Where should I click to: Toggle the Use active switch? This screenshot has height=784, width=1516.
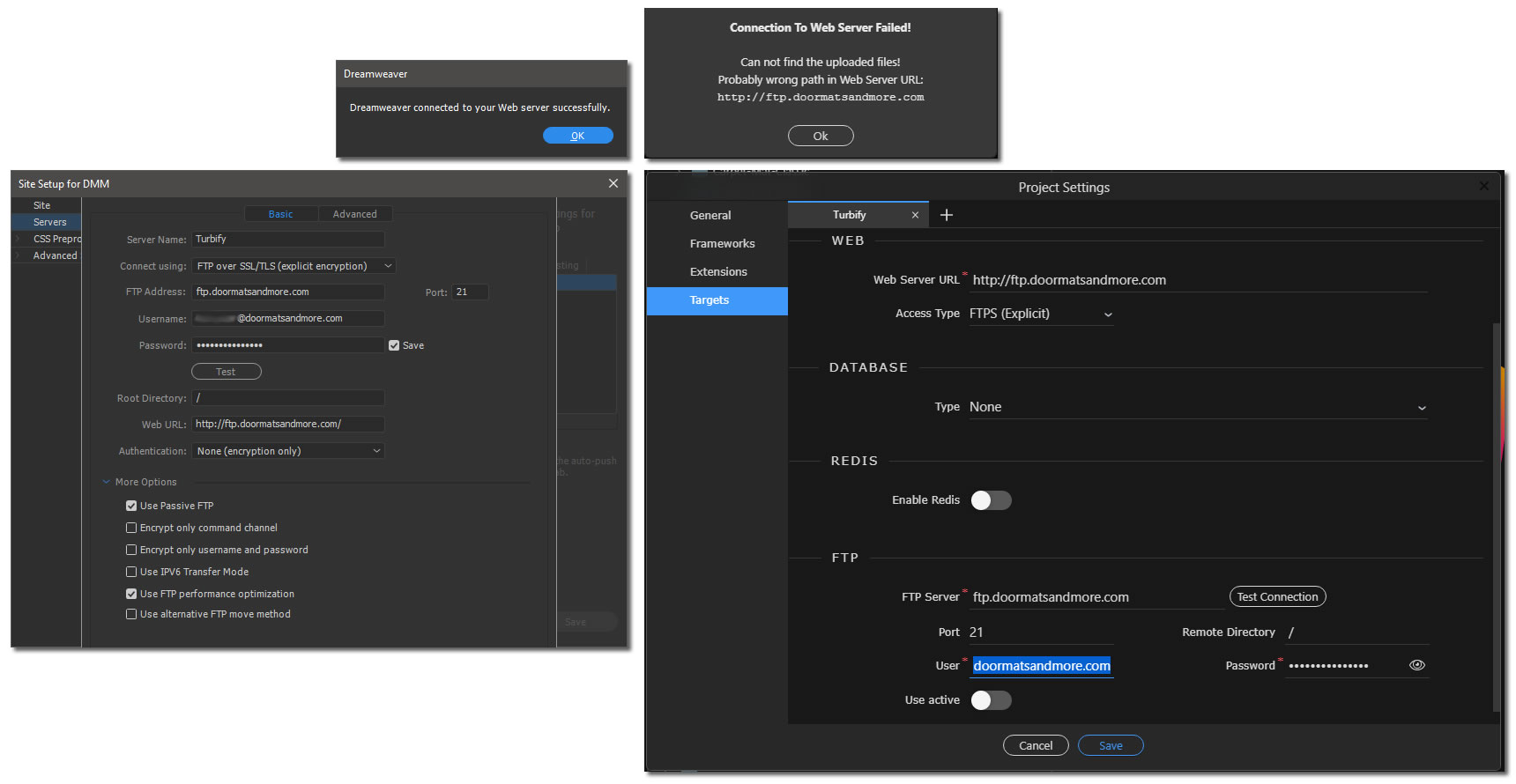tap(991, 700)
